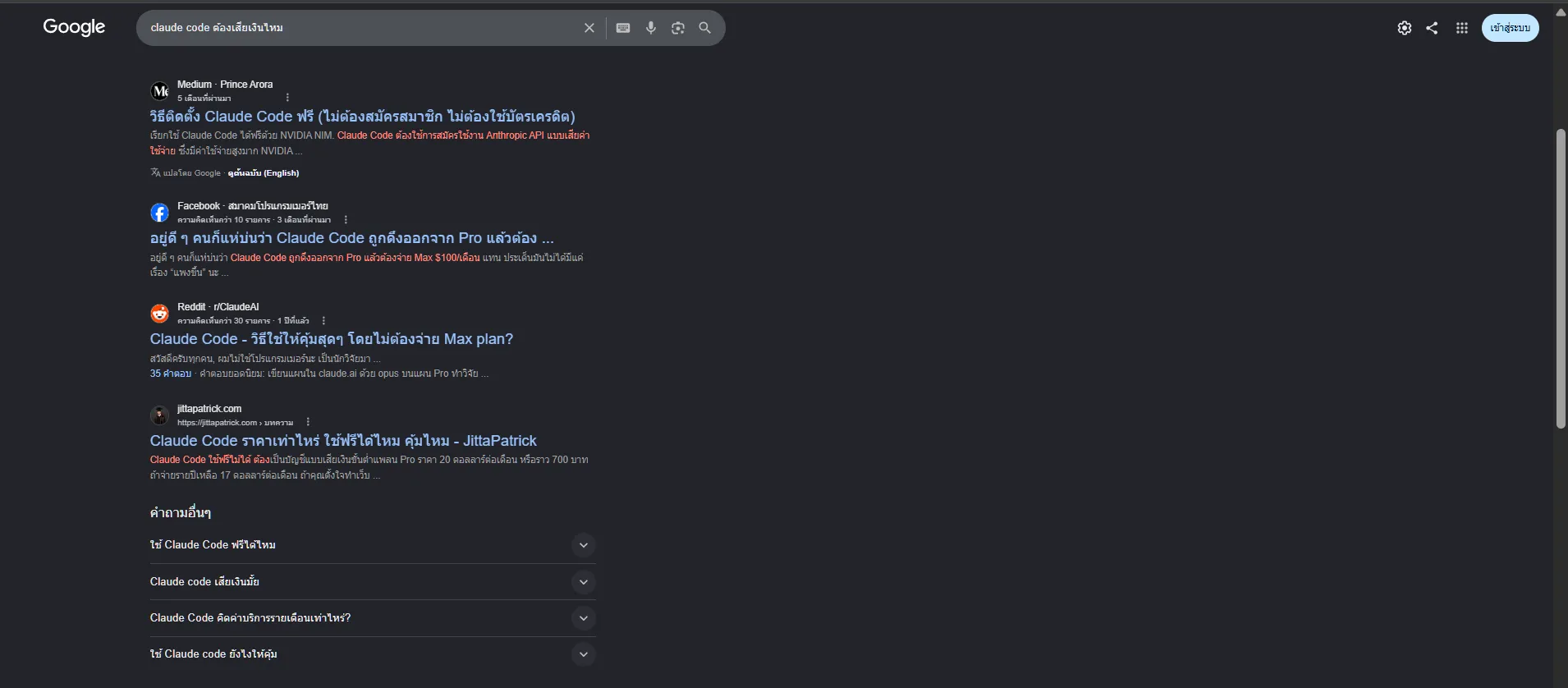This screenshot has width=1568, height=688.
Task: Show the original English version link
Action: (264, 173)
